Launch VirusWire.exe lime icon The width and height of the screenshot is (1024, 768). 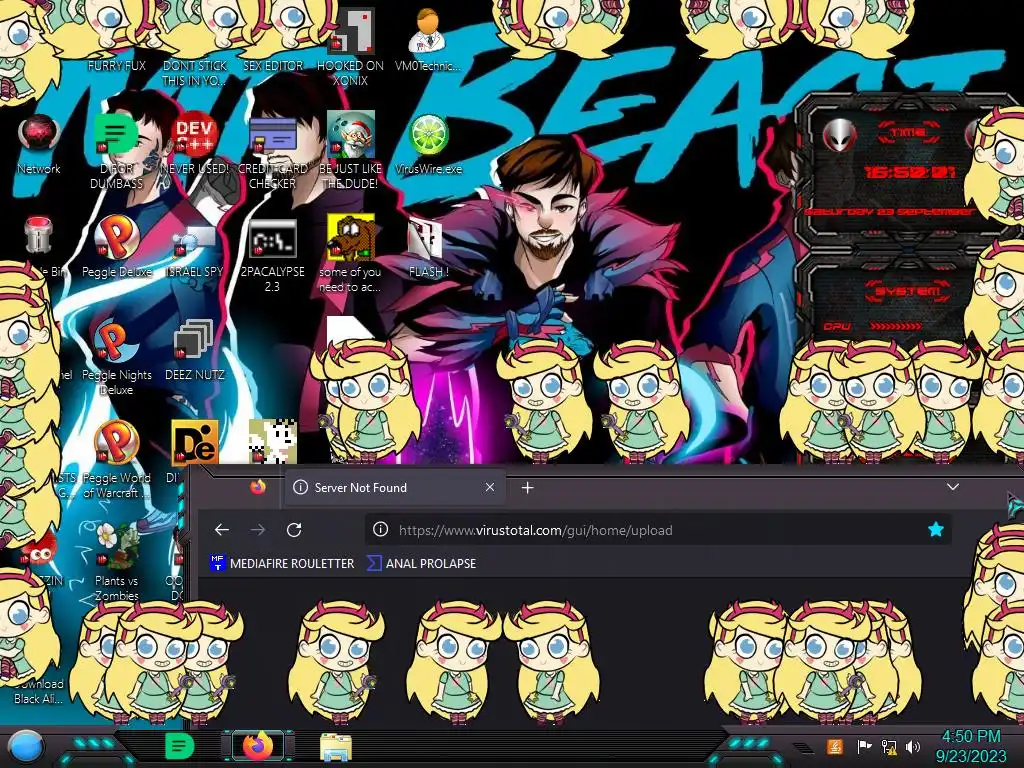[428, 136]
